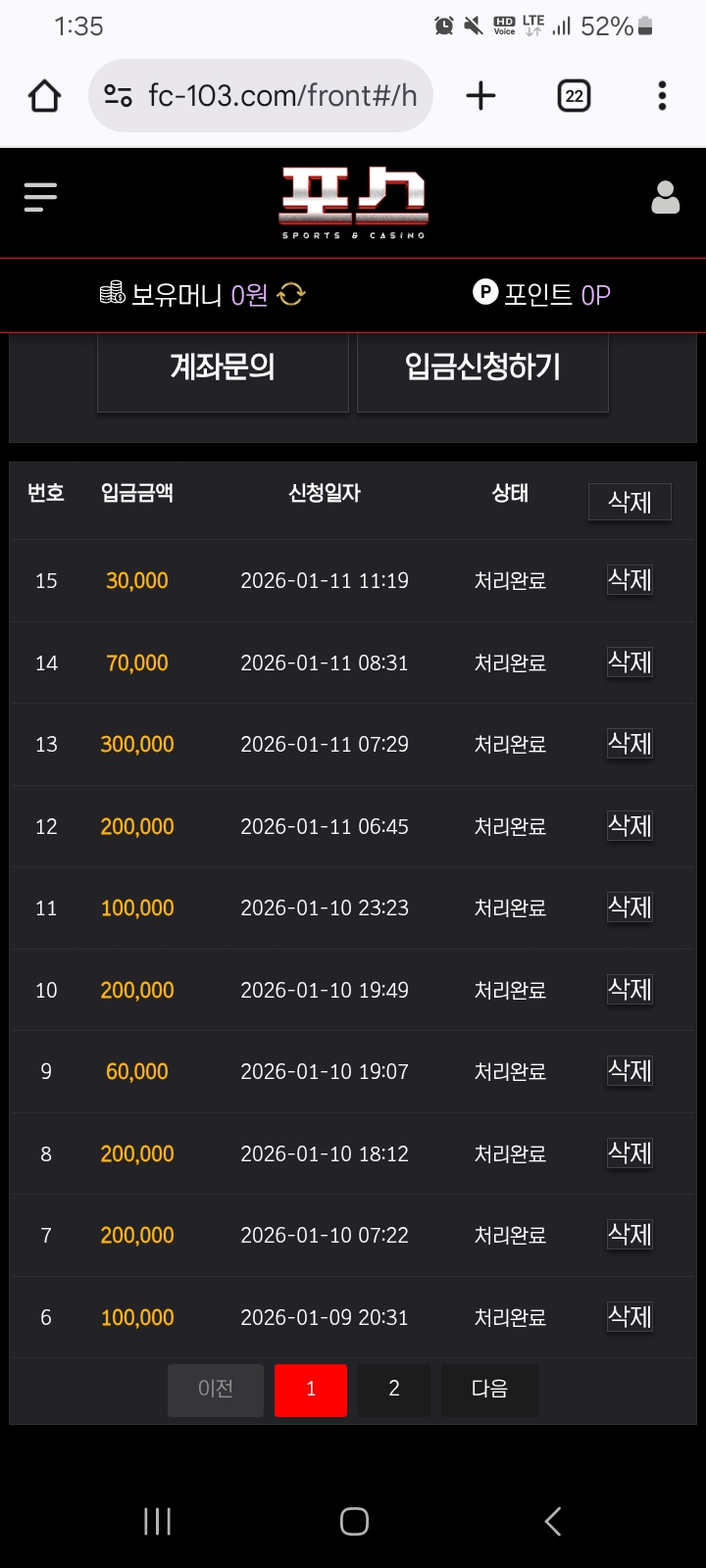
Task: Click the site logo
Action: (354, 203)
